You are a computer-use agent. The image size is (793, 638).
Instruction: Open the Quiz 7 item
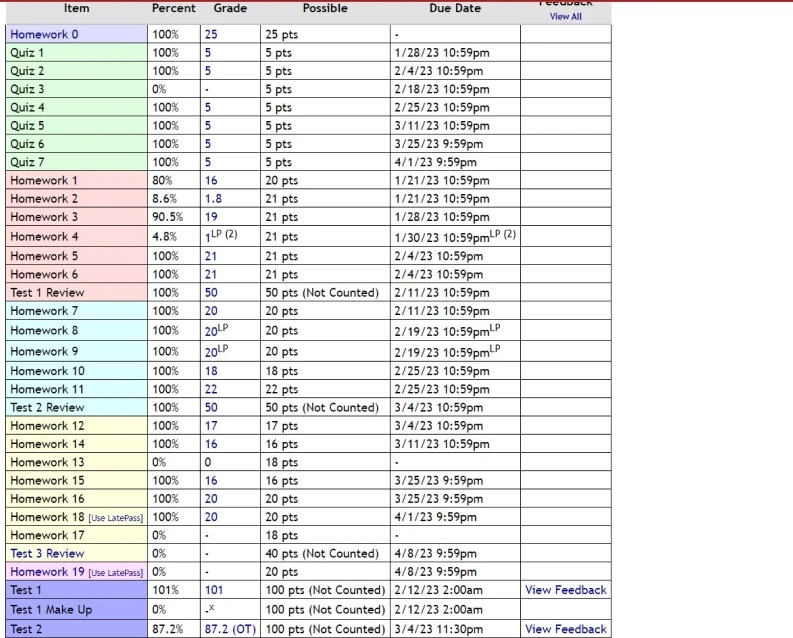[27, 162]
